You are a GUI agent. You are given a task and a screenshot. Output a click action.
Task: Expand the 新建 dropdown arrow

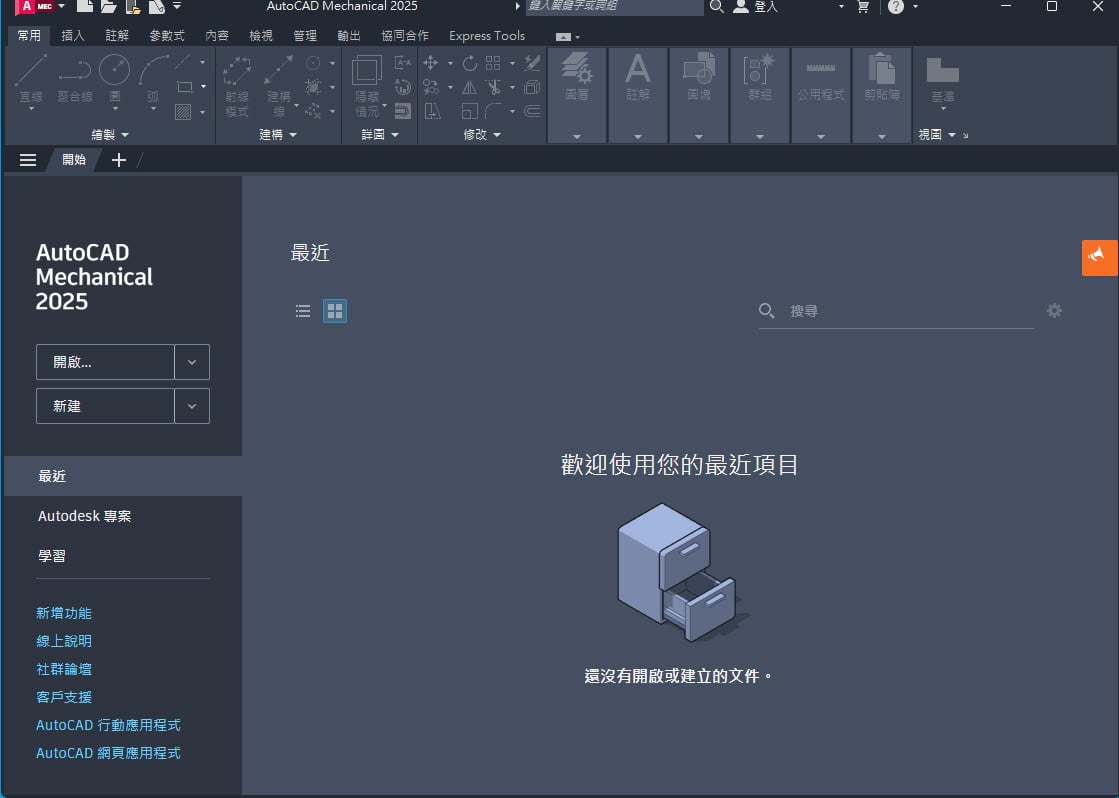coord(192,406)
